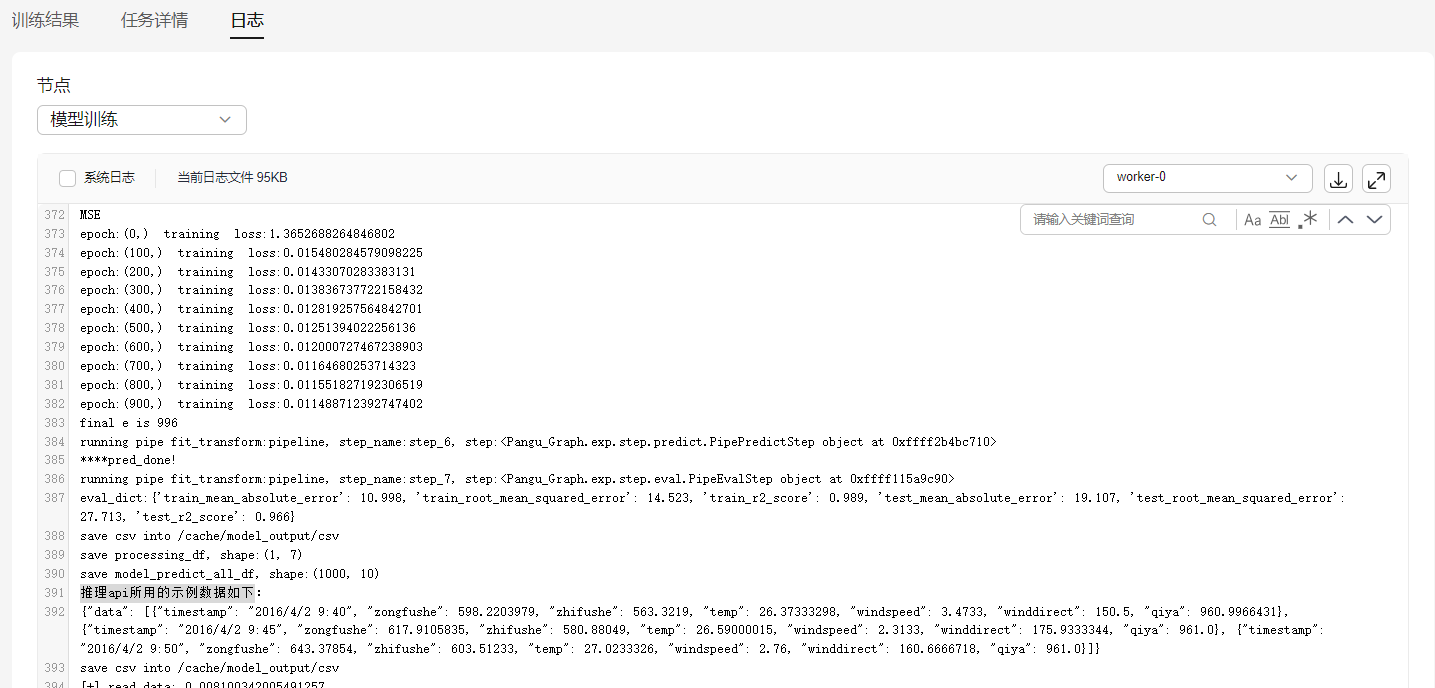Viewport: 1435px width, 688px height.
Task: Download the current log file
Action: [x=1338, y=179]
